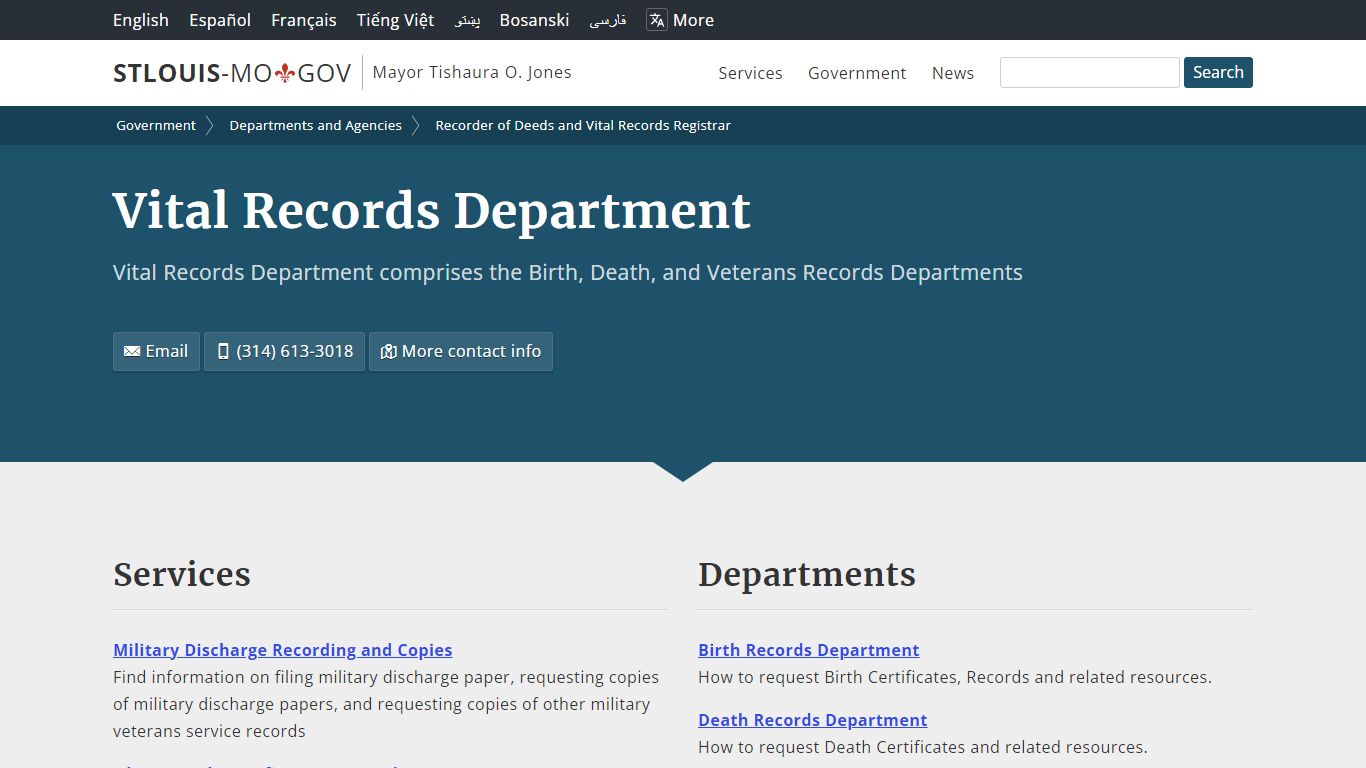Go to Recorder of Deeds breadcrumb
The height and width of the screenshot is (768, 1366).
point(583,125)
